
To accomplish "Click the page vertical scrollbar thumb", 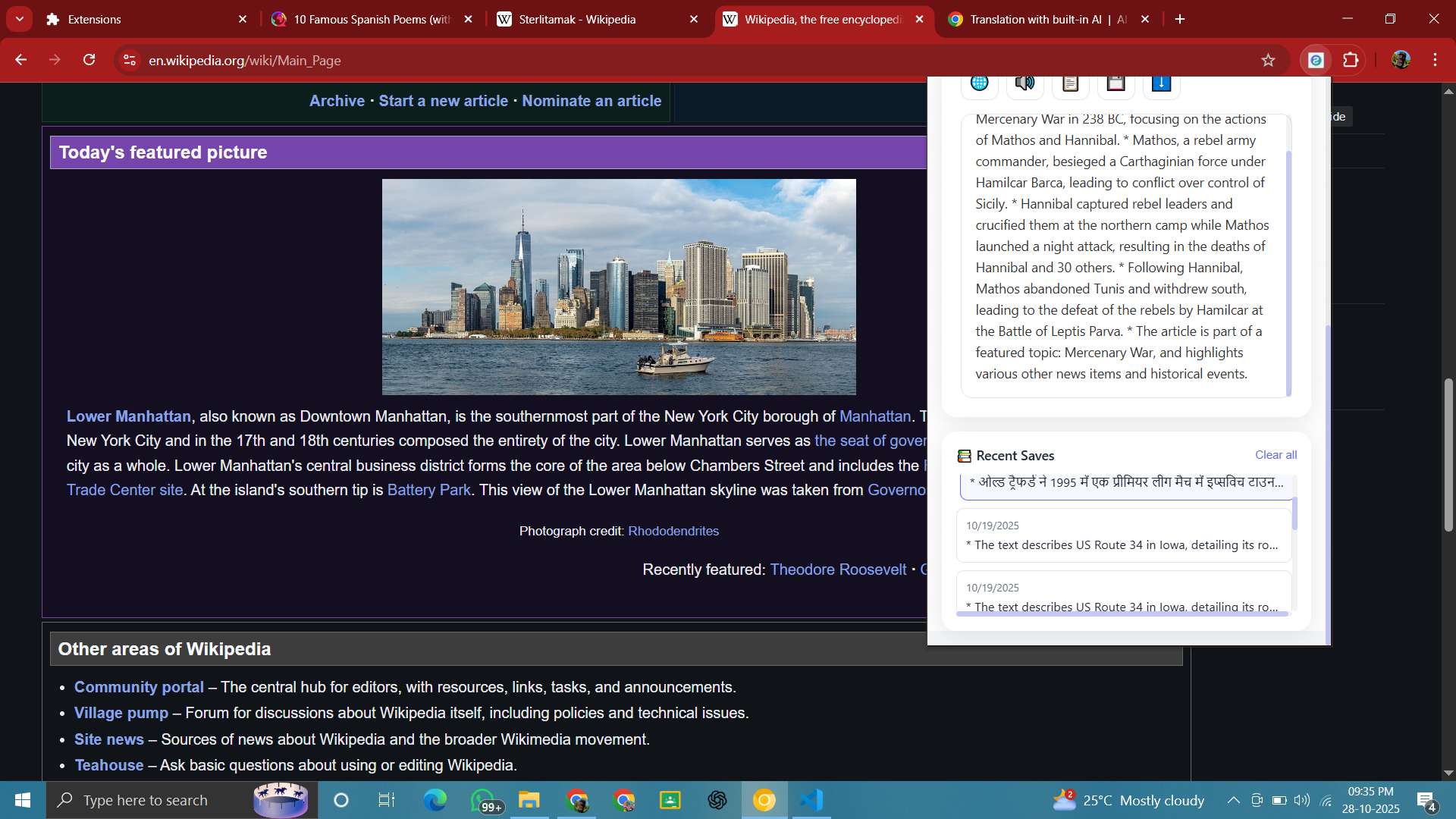I will point(1448,455).
